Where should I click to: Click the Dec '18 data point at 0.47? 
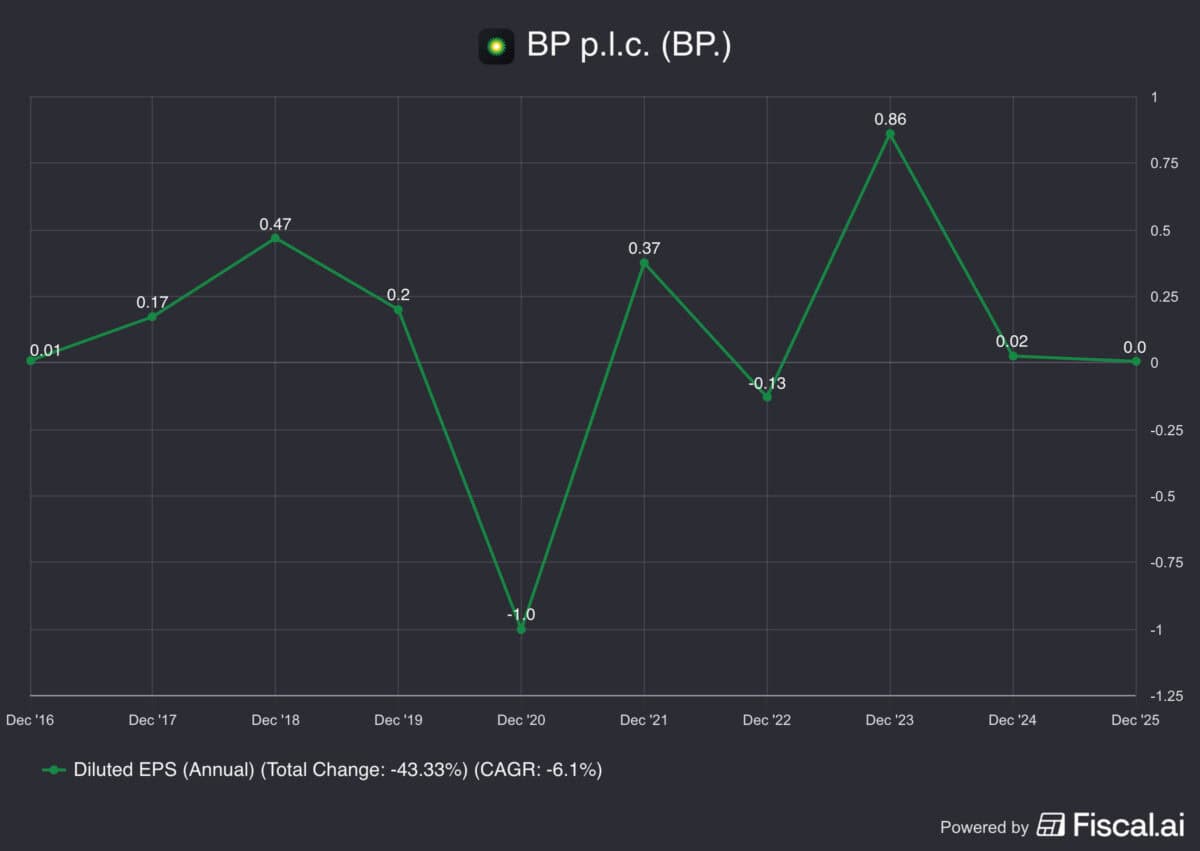[x=275, y=238]
